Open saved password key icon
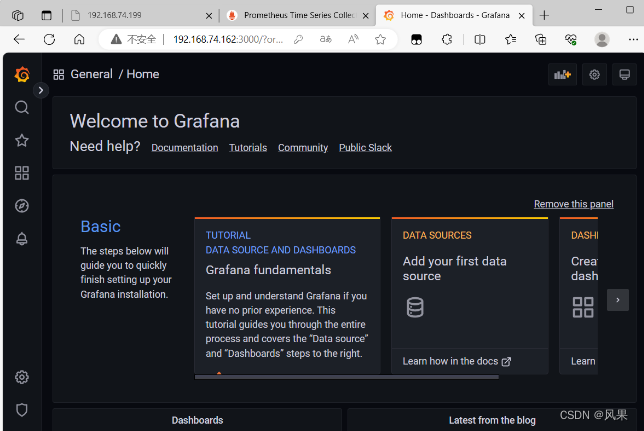Screen dimensions: 644x431 [x=299, y=39]
